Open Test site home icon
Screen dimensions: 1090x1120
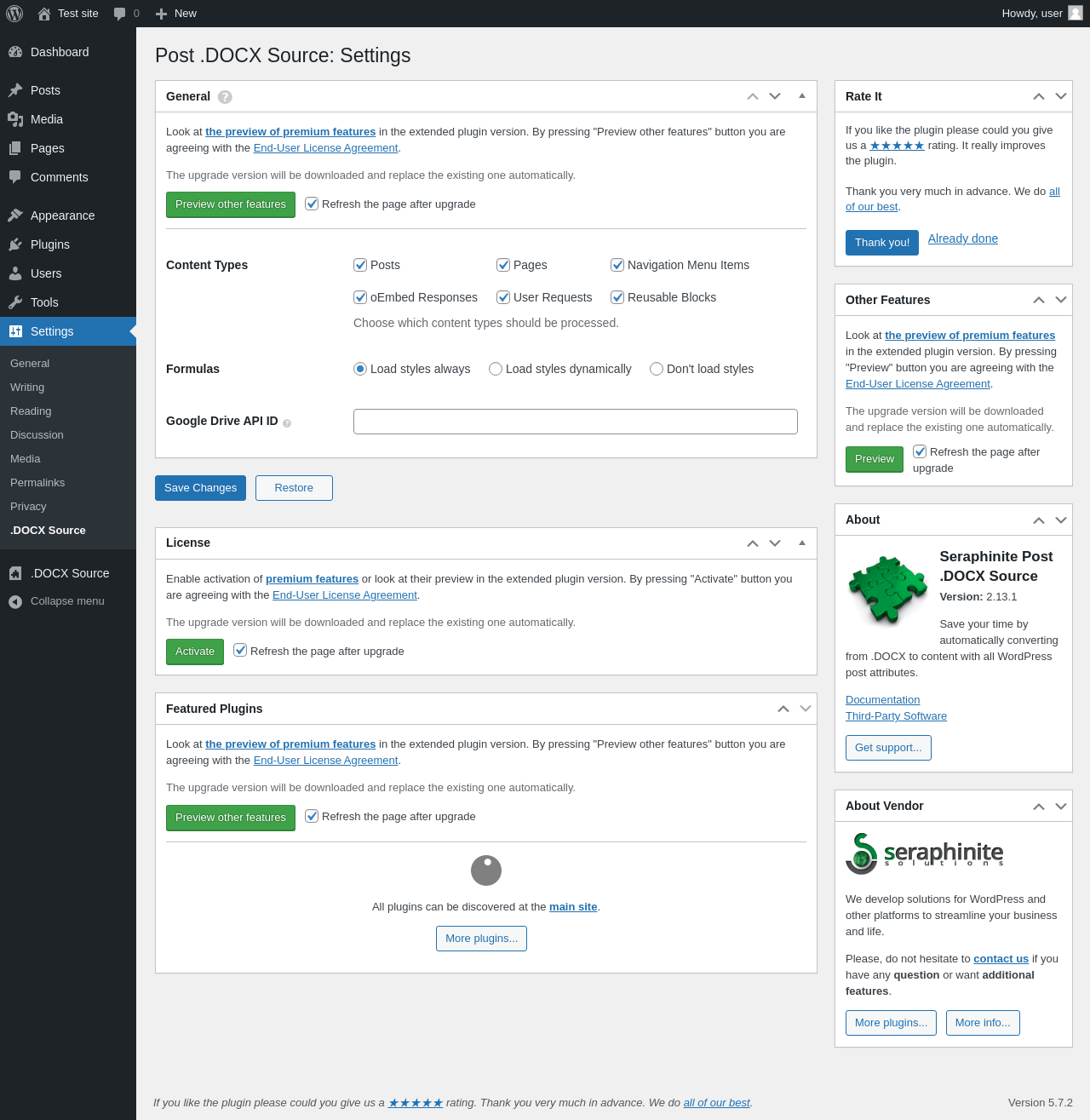click(x=44, y=14)
